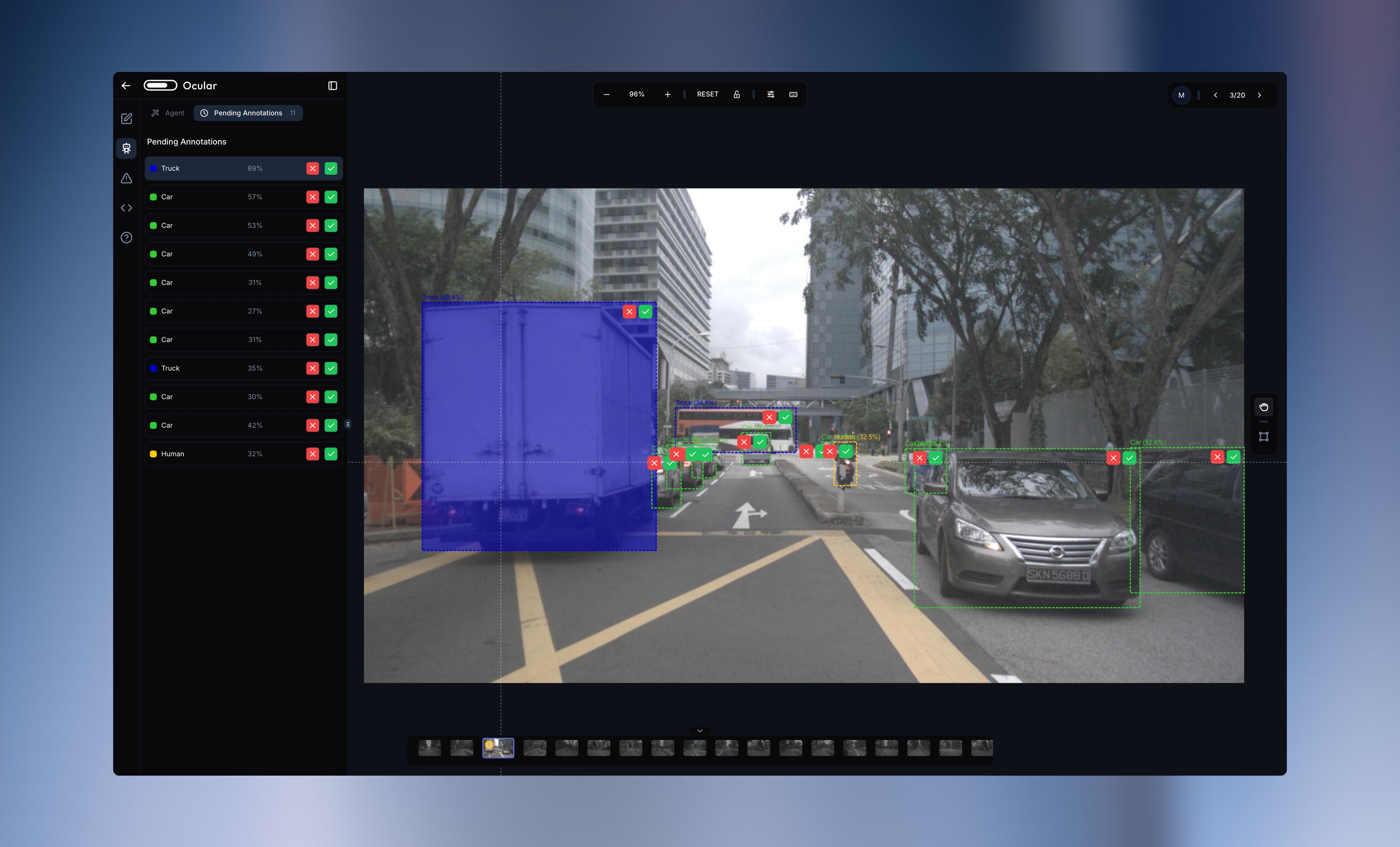1400x847 pixels.
Task: Click the zoom in plus button
Action: pyautogui.click(x=668, y=94)
